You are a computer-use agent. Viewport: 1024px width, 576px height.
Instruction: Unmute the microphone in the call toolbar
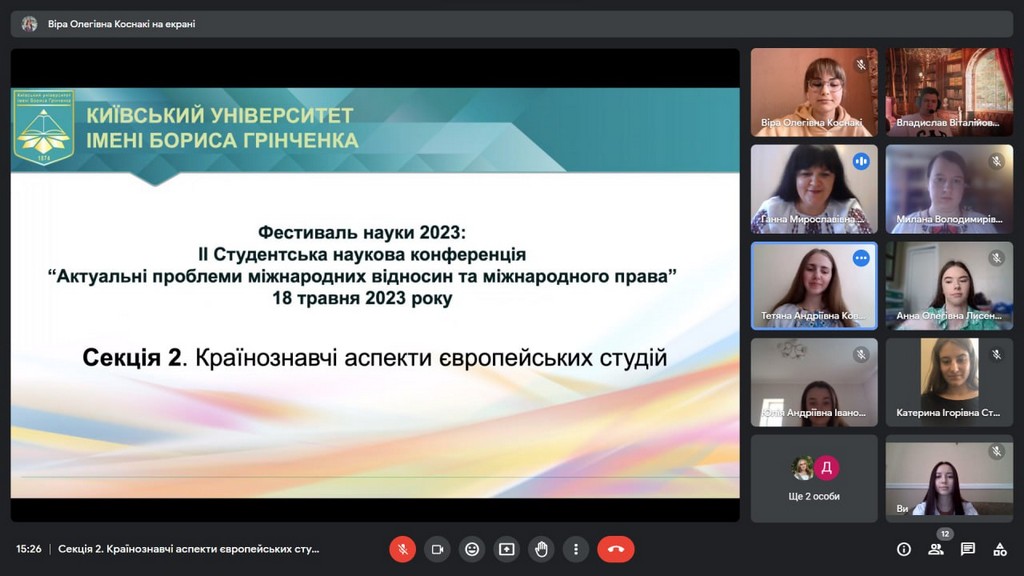tap(402, 549)
